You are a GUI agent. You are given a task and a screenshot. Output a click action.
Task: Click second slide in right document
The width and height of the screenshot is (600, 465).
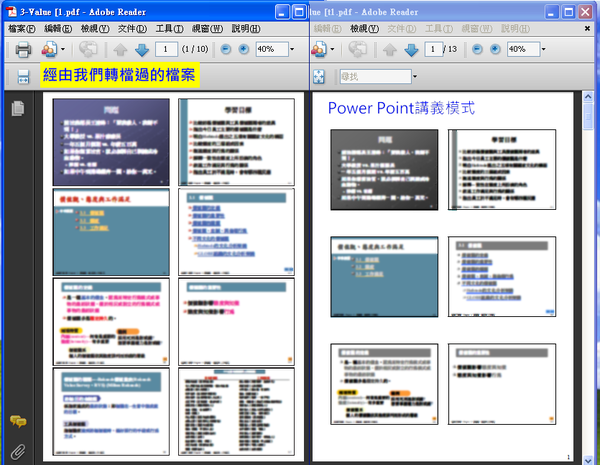pos(502,170)
